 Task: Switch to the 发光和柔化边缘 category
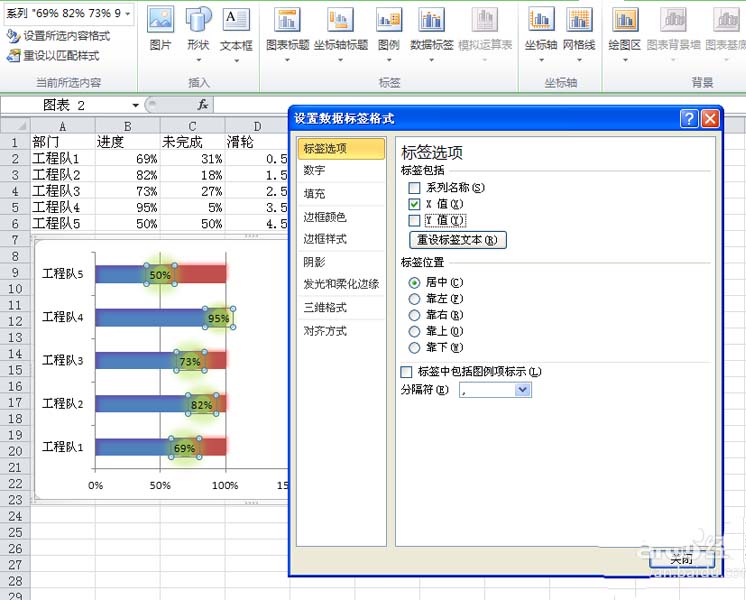[x=341, y=284]
